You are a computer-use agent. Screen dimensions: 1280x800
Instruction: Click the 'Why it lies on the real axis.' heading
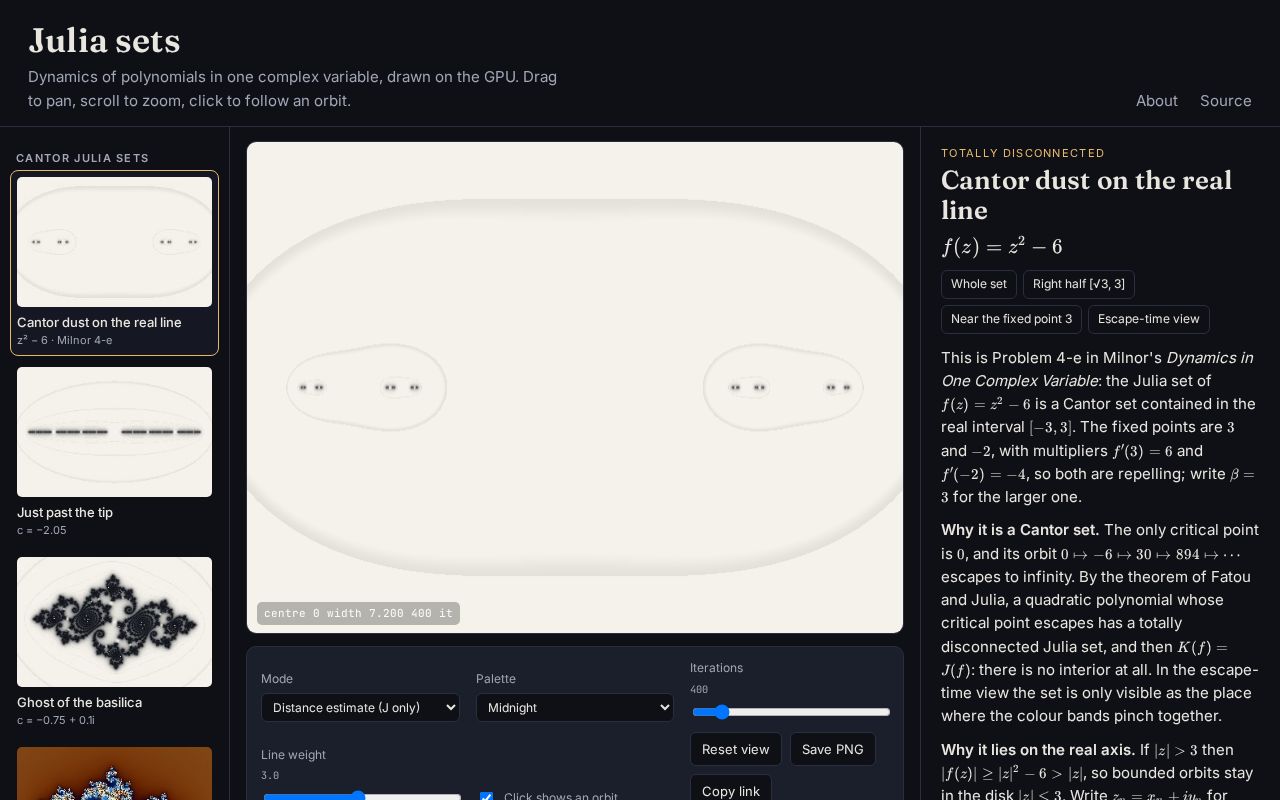(x=1038, y=750)
